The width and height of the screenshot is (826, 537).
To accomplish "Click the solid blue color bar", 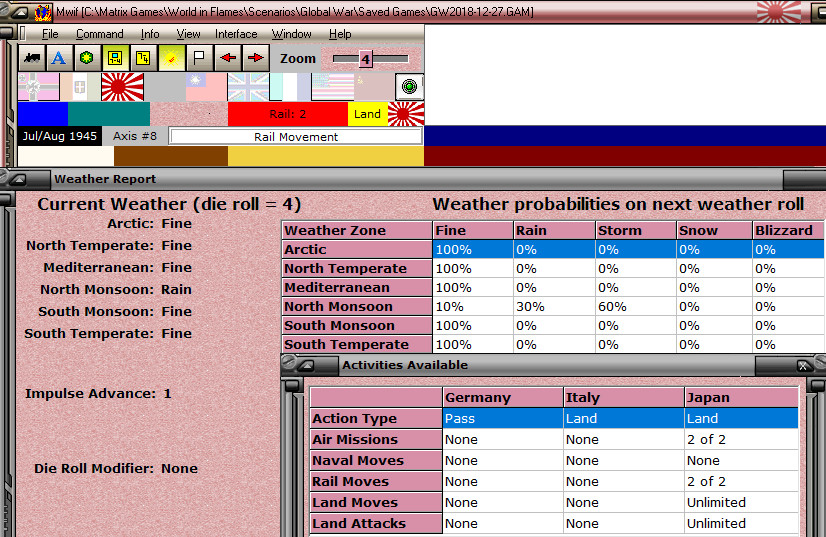I will (x=43, y=114).
